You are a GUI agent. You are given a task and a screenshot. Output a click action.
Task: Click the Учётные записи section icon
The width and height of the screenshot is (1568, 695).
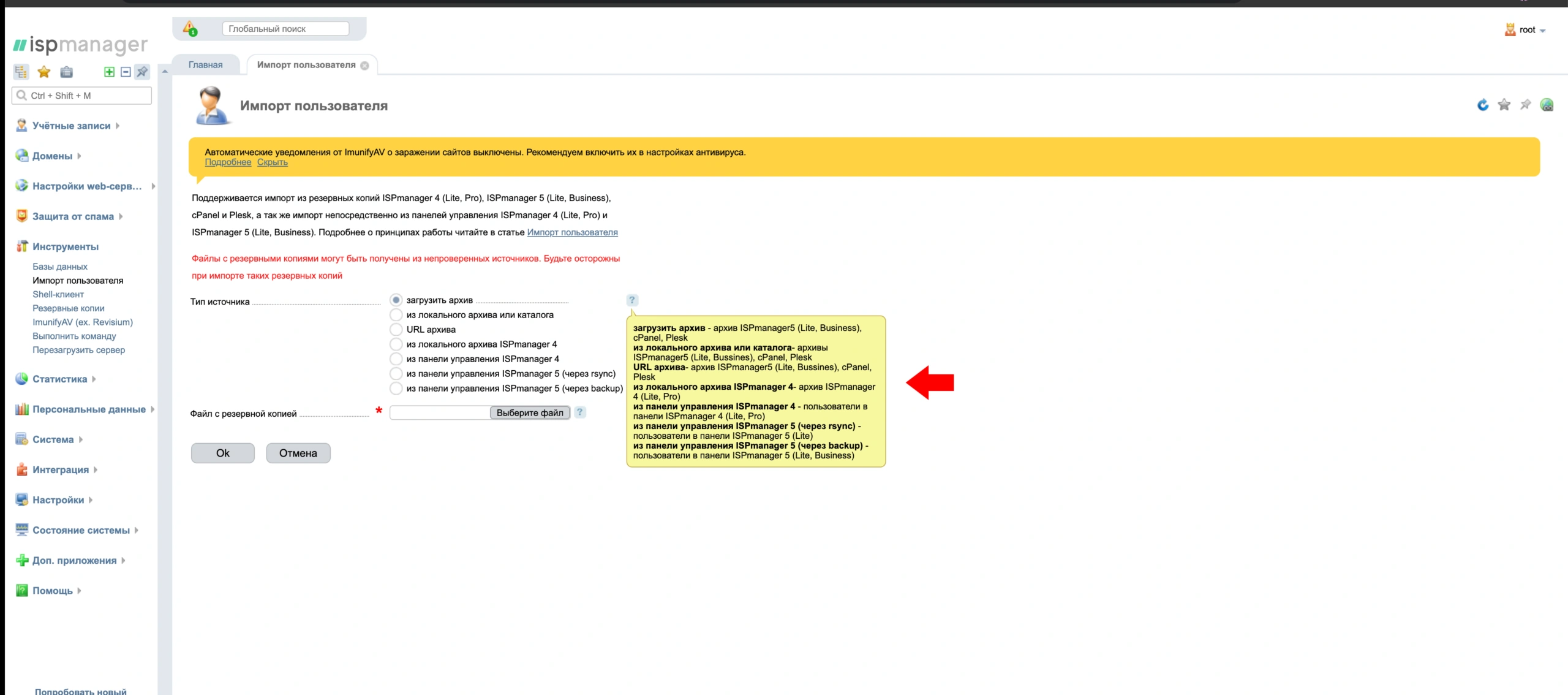[21, 125]
